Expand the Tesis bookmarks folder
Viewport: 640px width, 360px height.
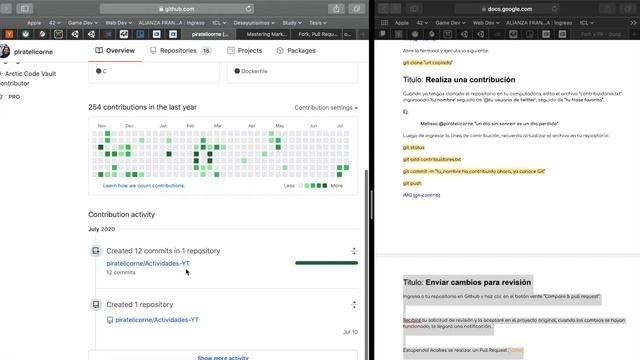[318, 23]
